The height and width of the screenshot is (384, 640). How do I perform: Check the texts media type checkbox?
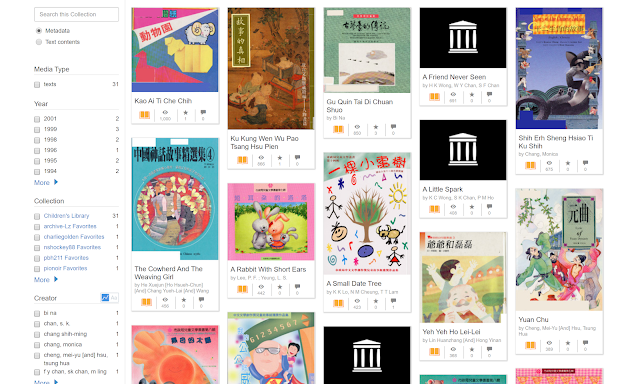coord(37,84)
